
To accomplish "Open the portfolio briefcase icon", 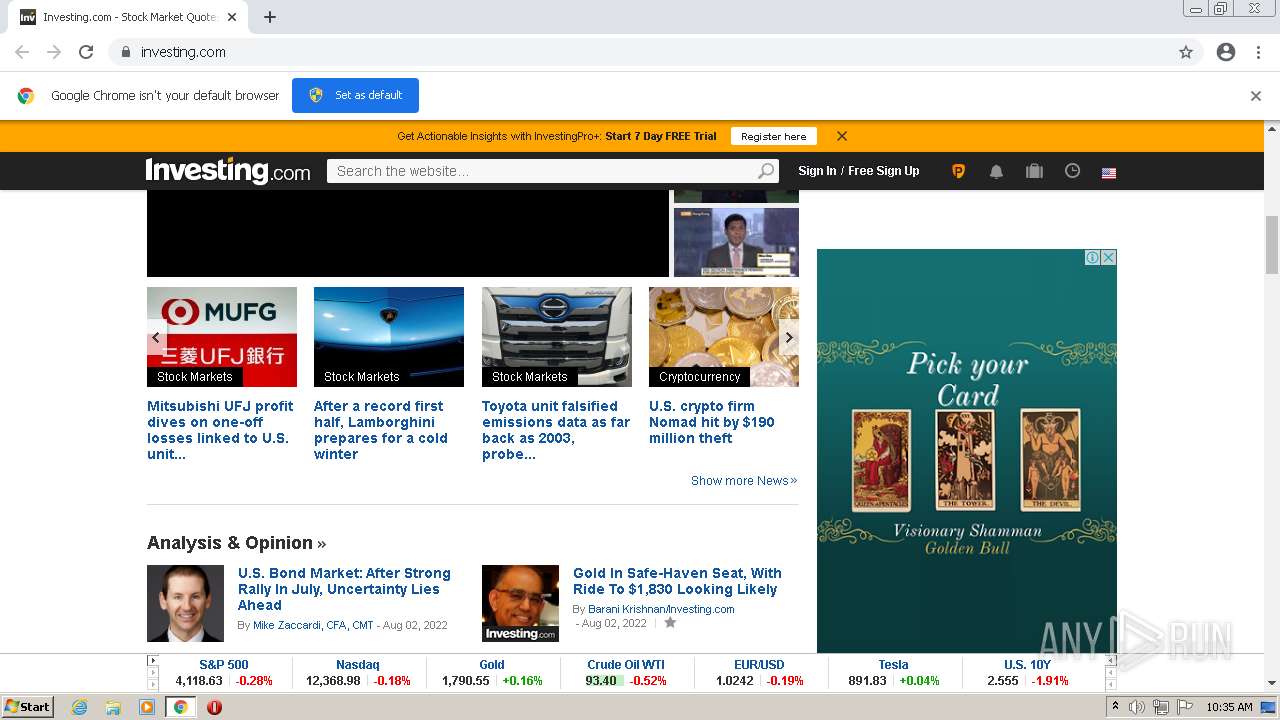I will pos(1034,171).
